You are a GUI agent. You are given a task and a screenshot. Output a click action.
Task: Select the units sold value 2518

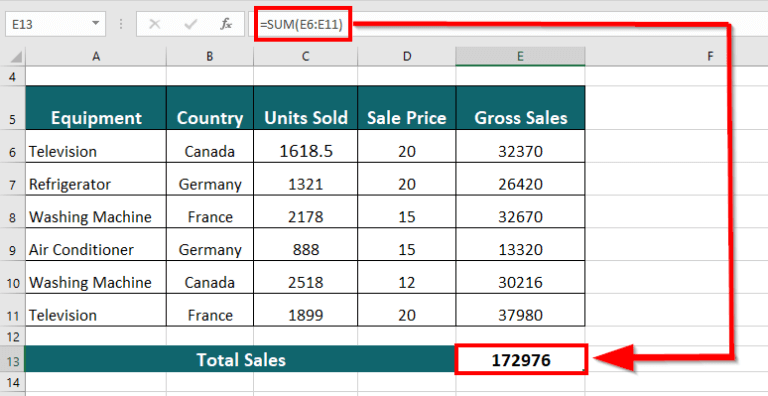click(x=305, y=277)
